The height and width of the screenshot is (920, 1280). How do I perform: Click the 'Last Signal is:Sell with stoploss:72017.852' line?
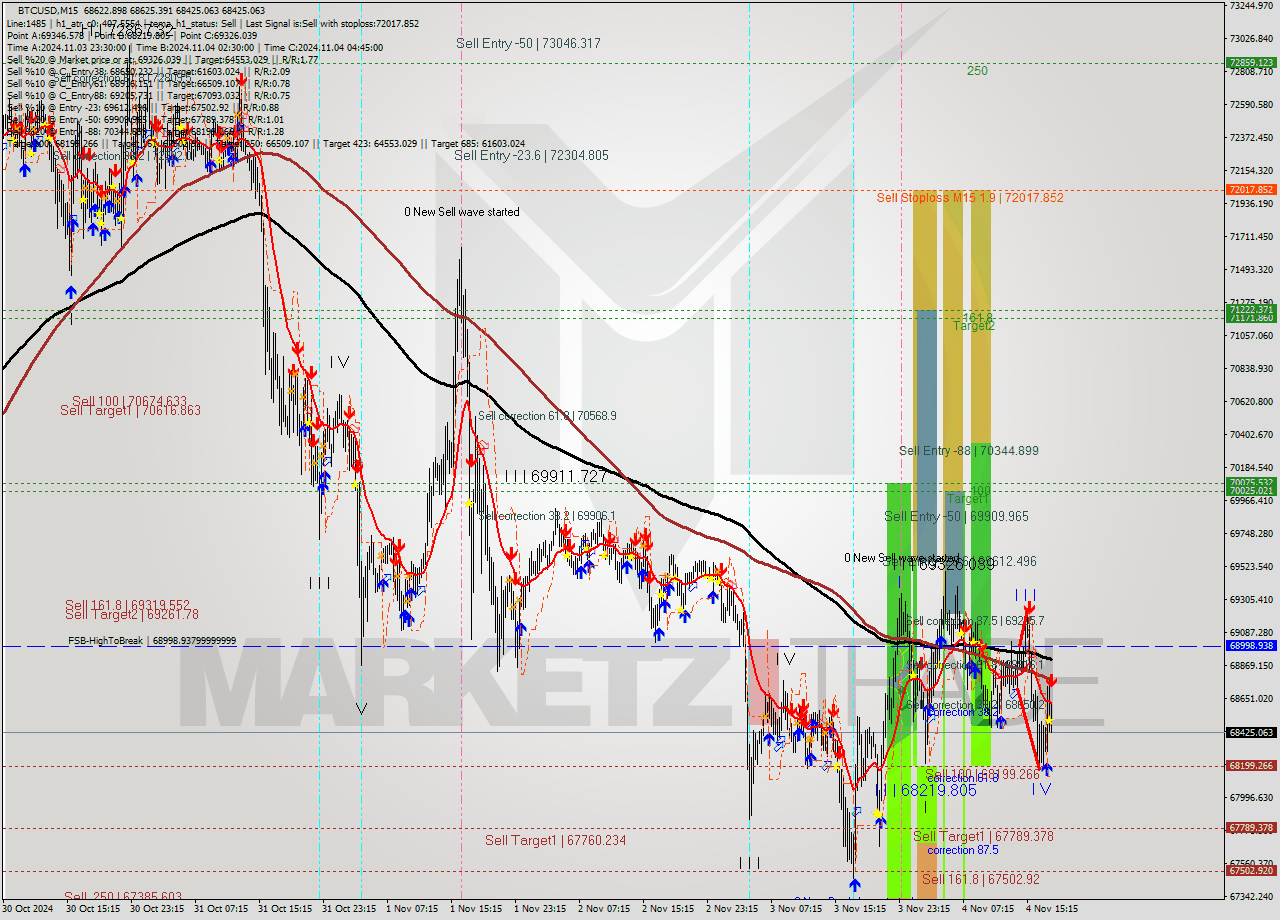coord(331,23)
